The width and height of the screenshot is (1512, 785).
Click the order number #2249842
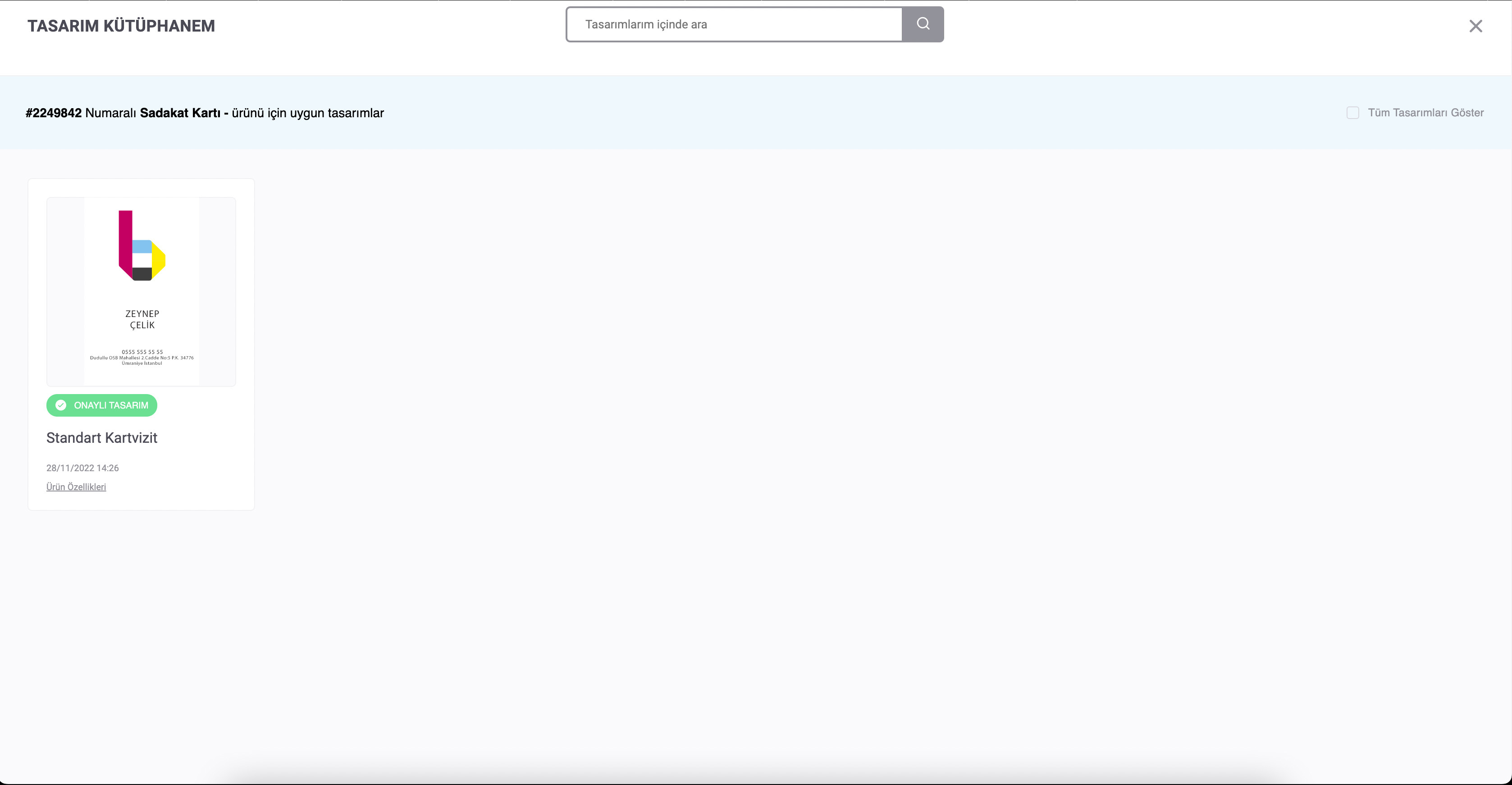point(54,113)
